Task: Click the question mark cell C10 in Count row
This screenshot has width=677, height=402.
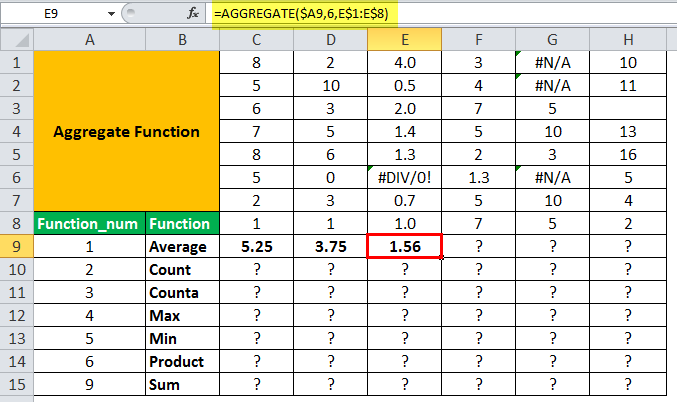Action: (256, 269)
